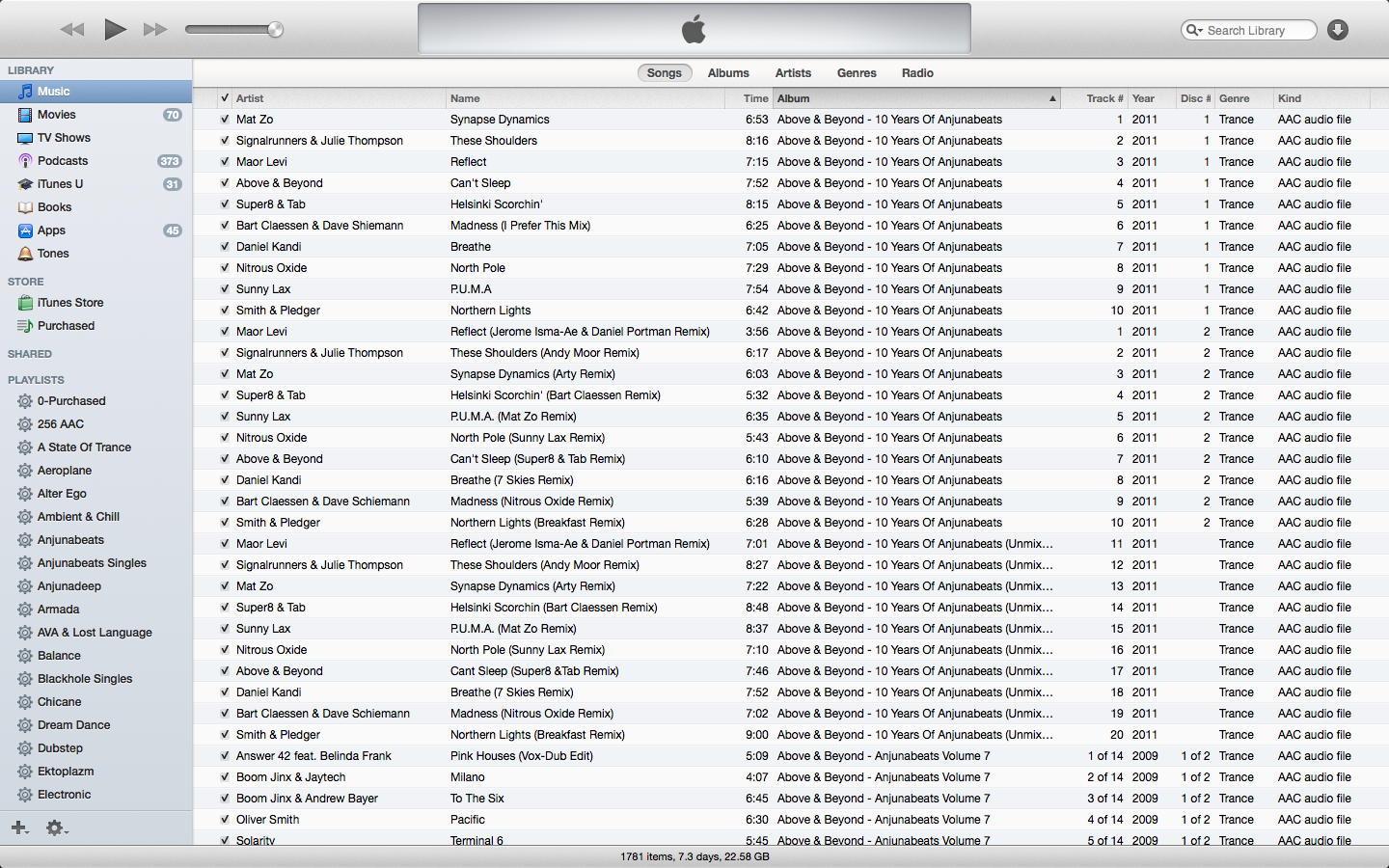The width and height of the screenshot is (1389, 868).
Task: Click the Apple logo now-playing display
Action: click(x=694, y=29)
